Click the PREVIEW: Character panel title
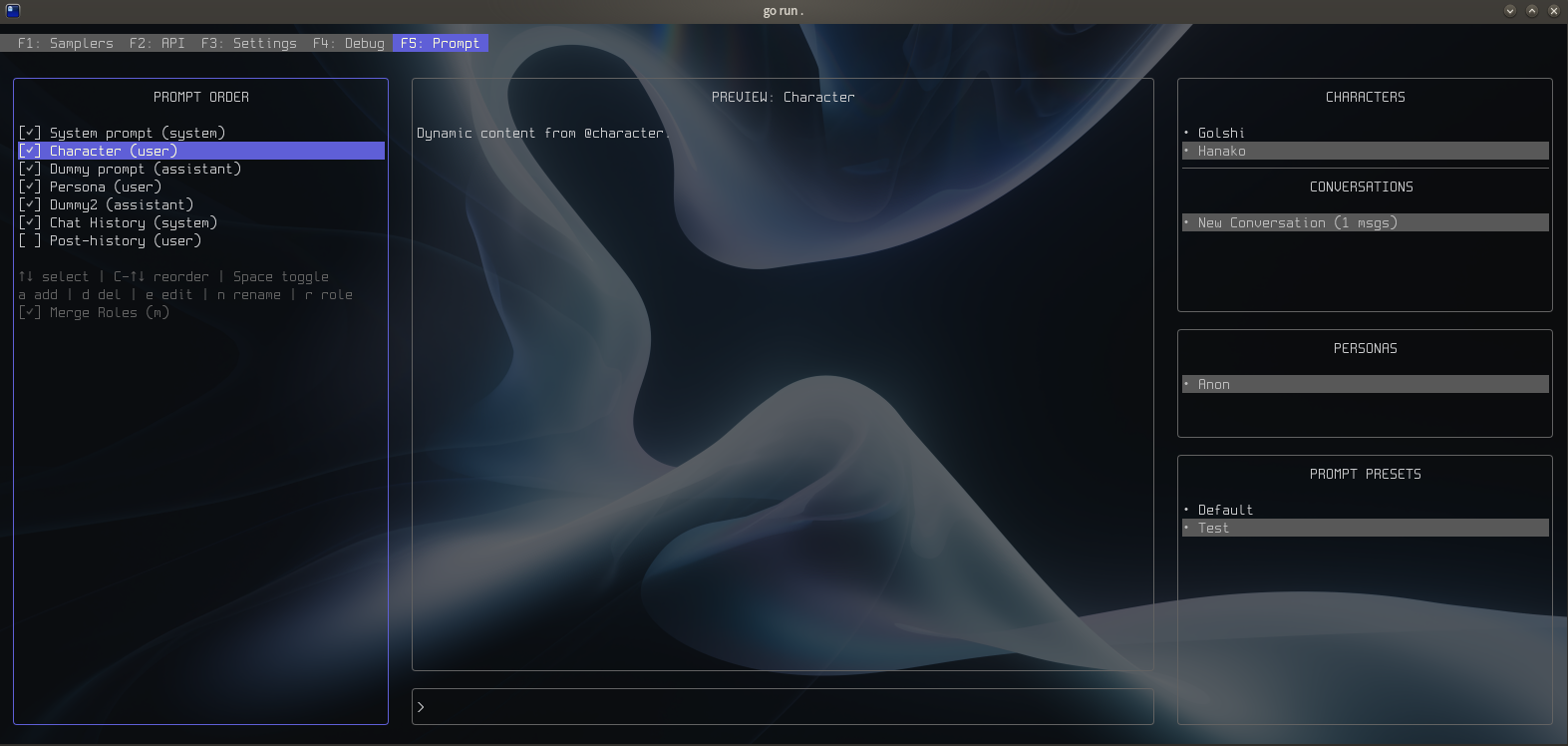Image resolution: width=1568 pixels, height=746 pixels. [x=784, y=97]
